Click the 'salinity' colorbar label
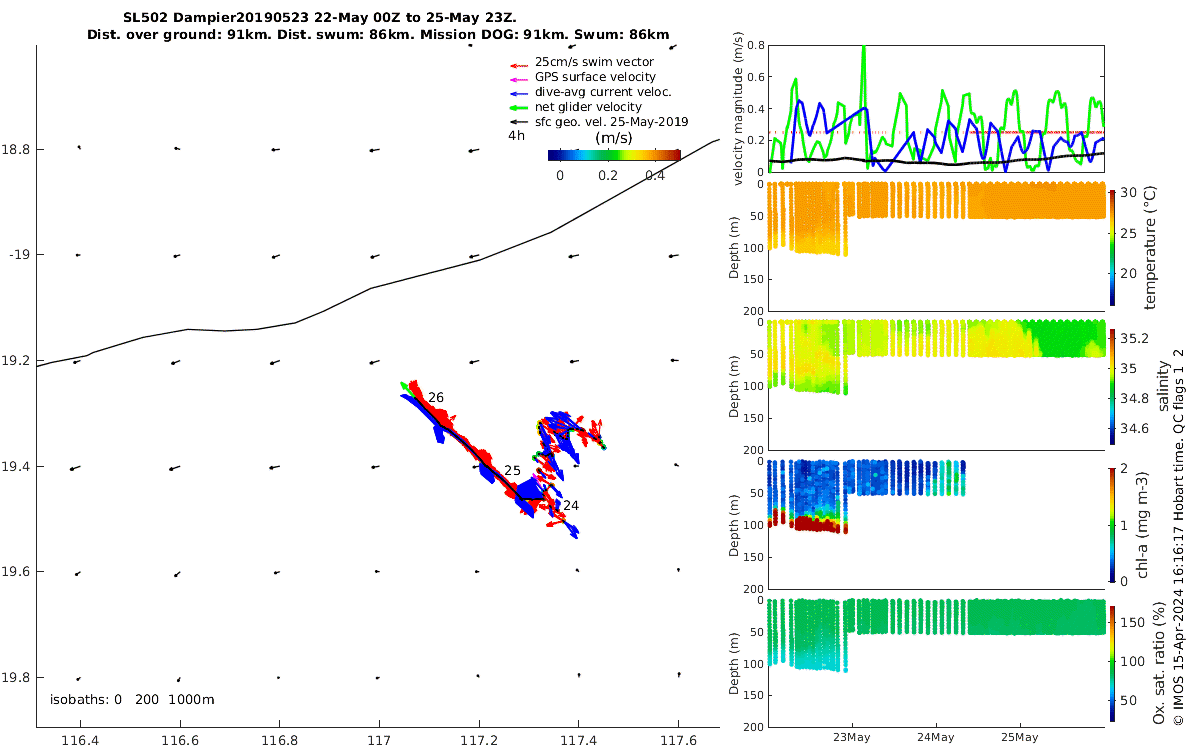This screenshot has height=750, width=1200. (1162, 385)
